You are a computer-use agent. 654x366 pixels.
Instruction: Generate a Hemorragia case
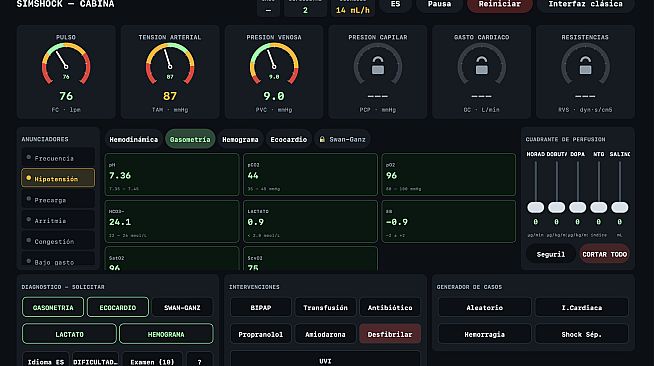click(485, 334)
